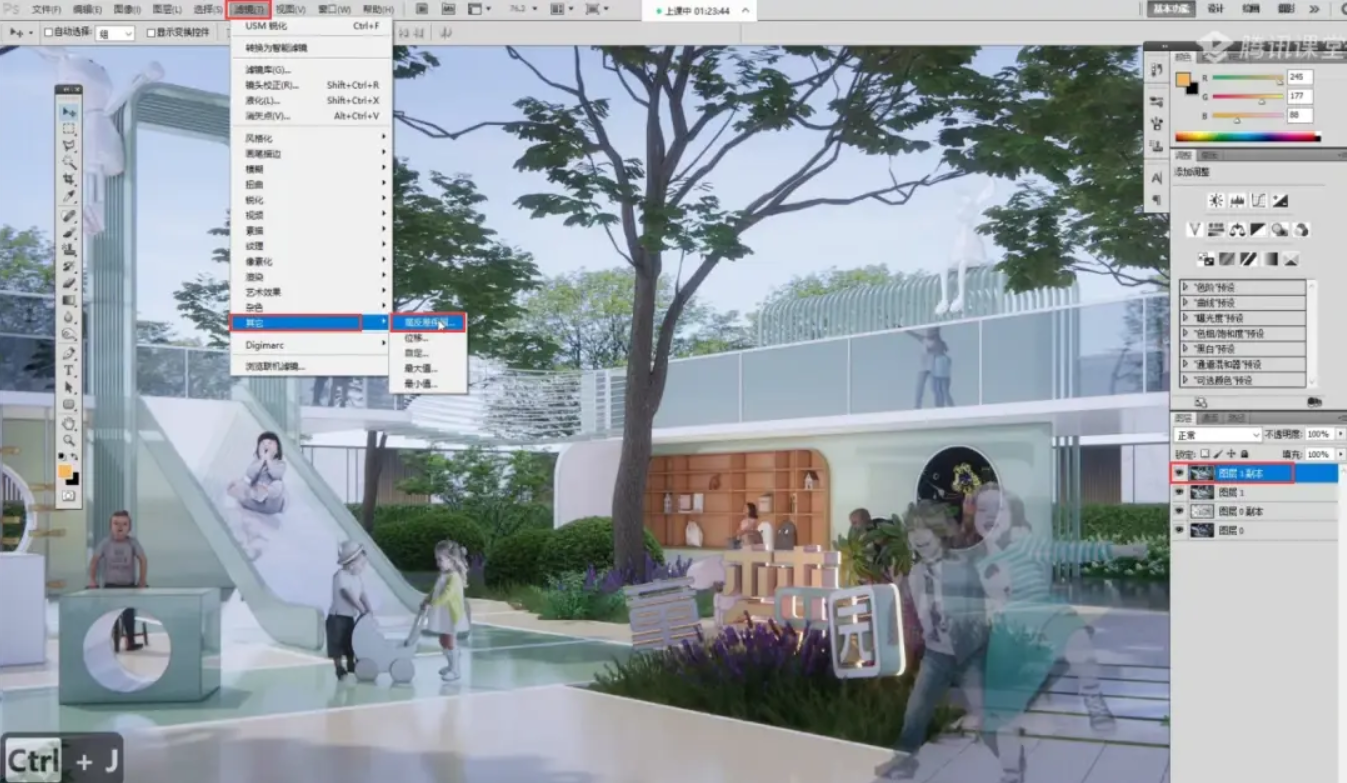Enable the 自动选择 checkbox
Image resolution: width=1347 pixels, height=783 pixels.
[x=48, y=32]
